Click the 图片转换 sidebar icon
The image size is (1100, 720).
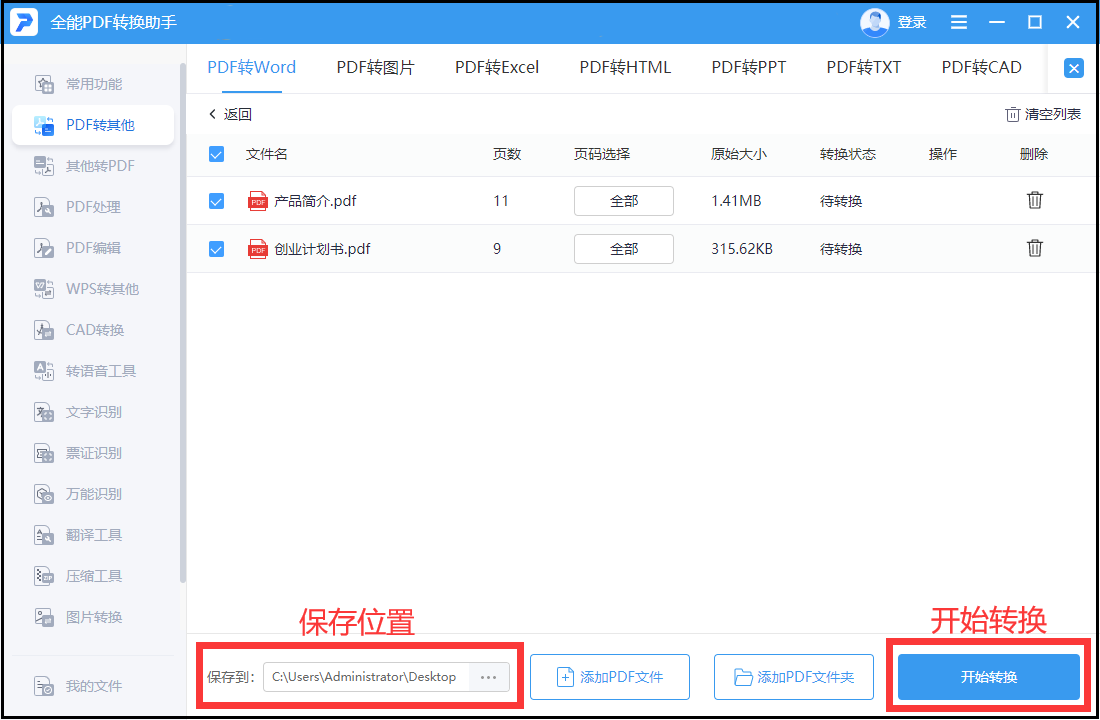(x=44, y=617)
